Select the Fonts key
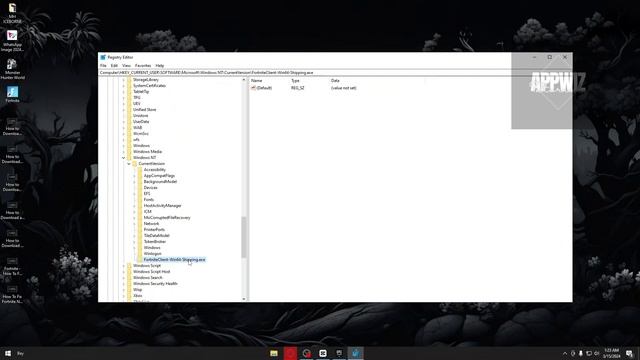Viewport: 640px width, 360px height. [x=149, y=200]
